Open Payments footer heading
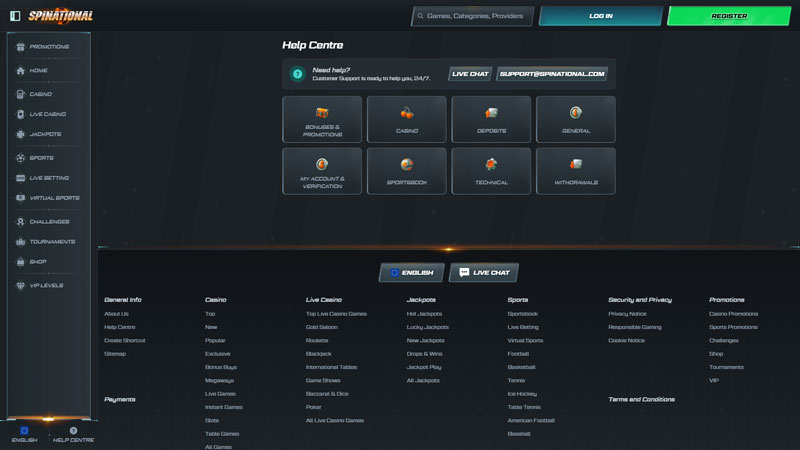 (120, 399)
